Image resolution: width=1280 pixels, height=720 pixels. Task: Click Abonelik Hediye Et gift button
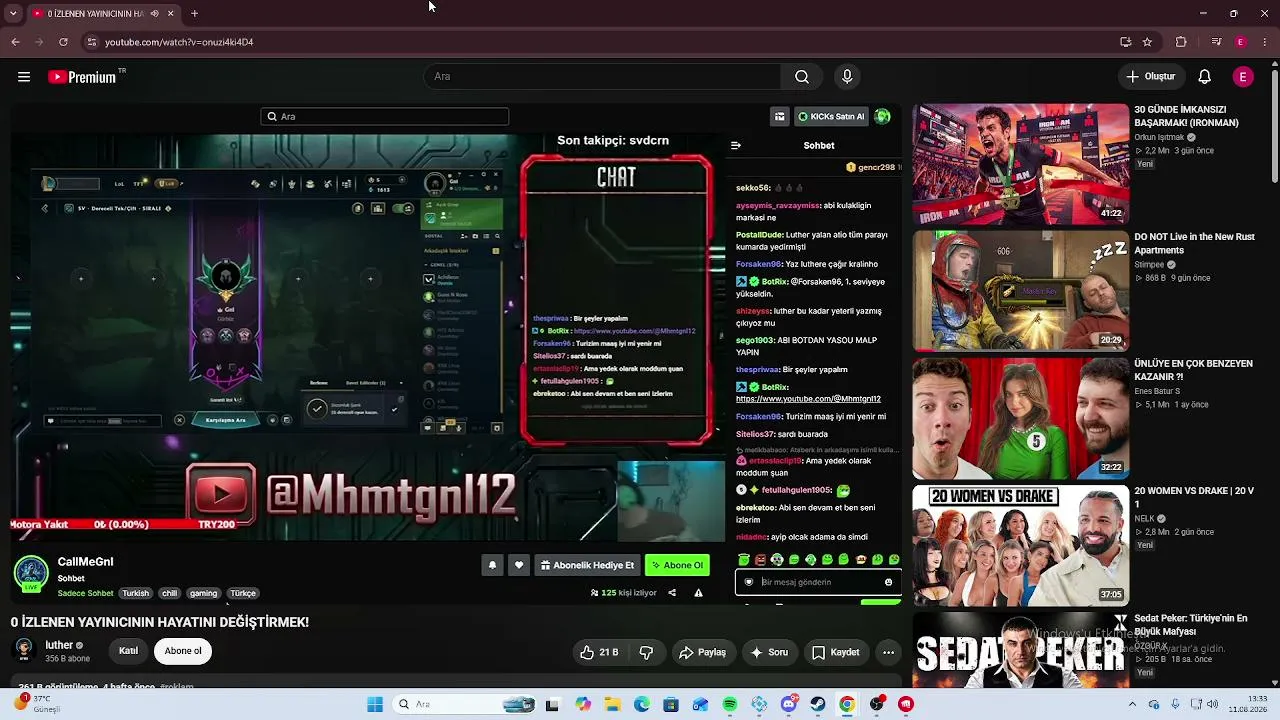pos(587,565)
